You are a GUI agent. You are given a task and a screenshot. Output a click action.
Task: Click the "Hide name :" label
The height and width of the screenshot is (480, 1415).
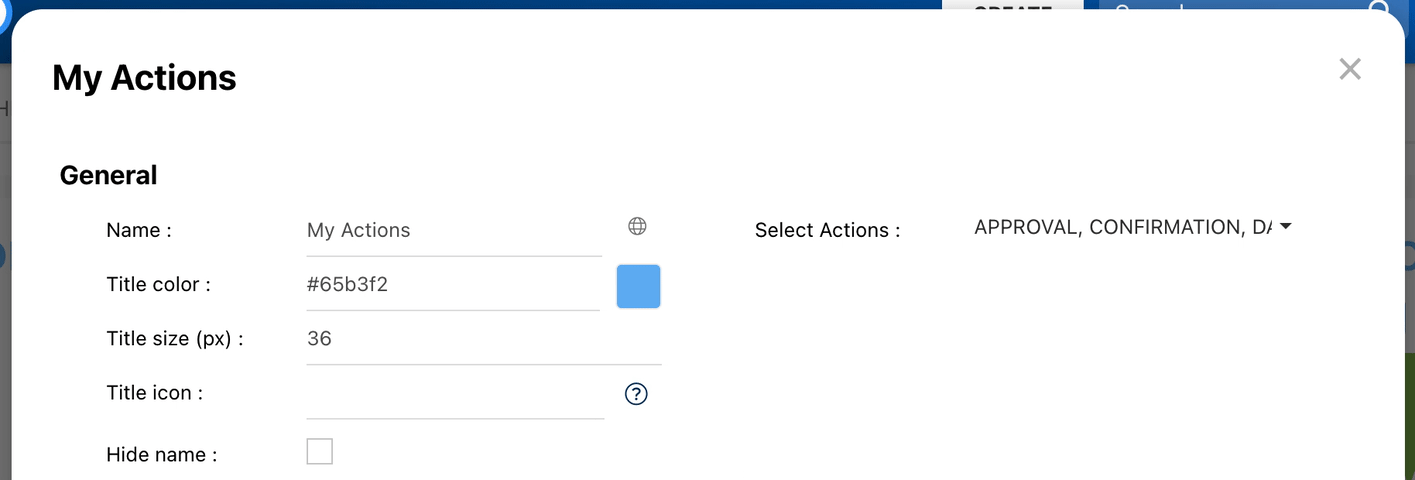162,455
